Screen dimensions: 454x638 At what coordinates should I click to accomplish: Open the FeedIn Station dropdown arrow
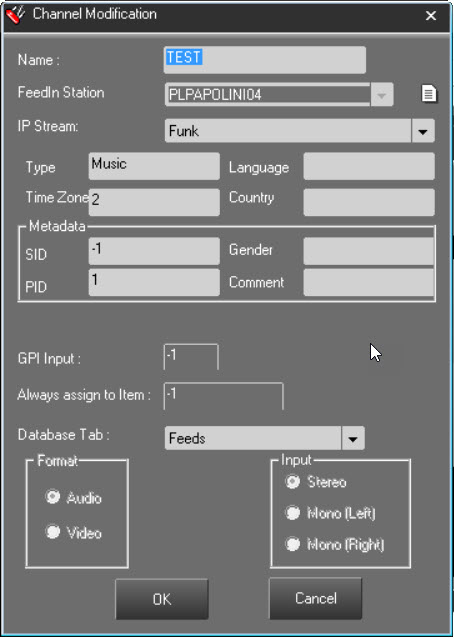[x=382, y=95]
